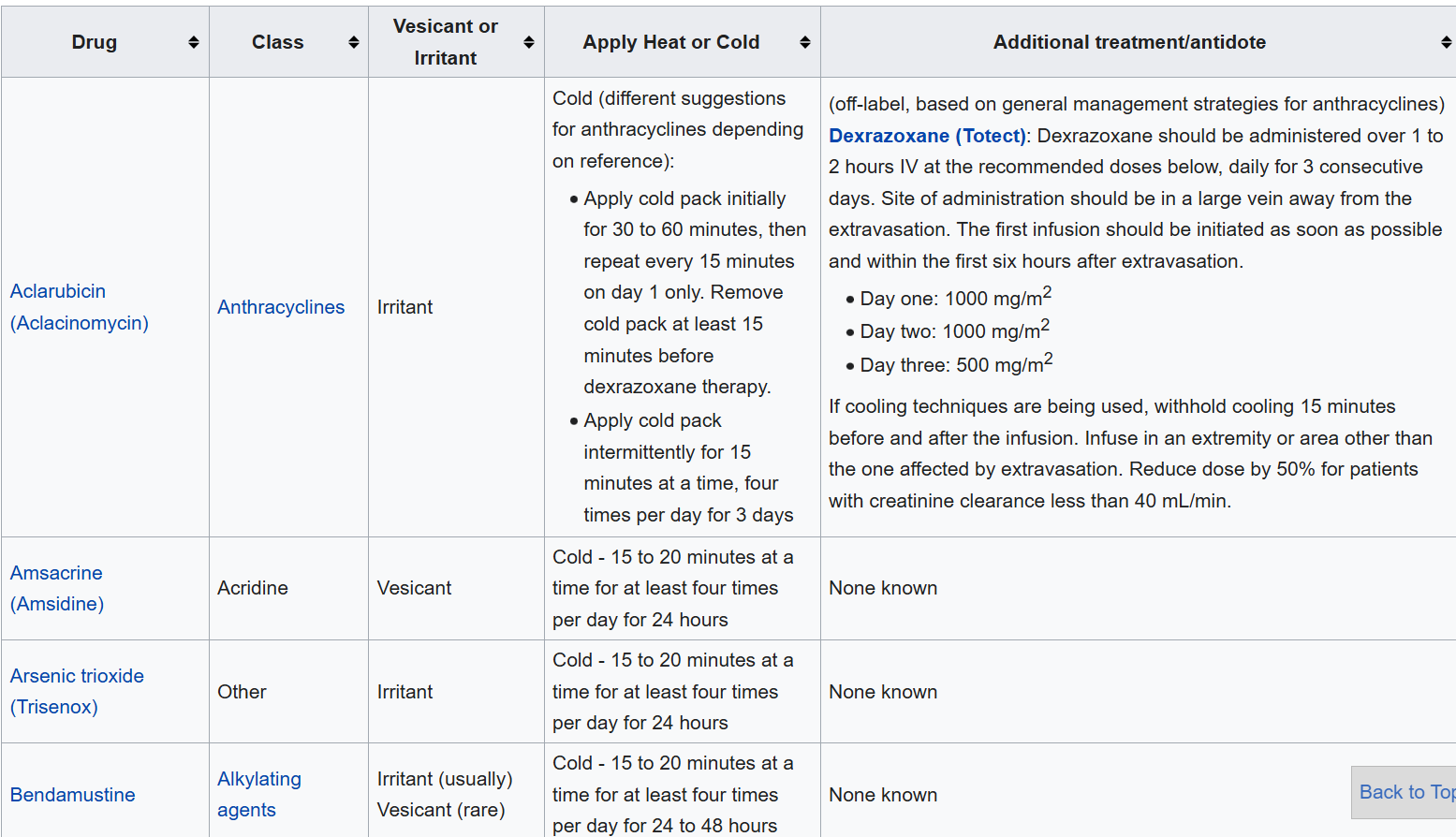Click the Vesicant cell in Amsacrine row
1456x837 pixels.
point(414,588)
